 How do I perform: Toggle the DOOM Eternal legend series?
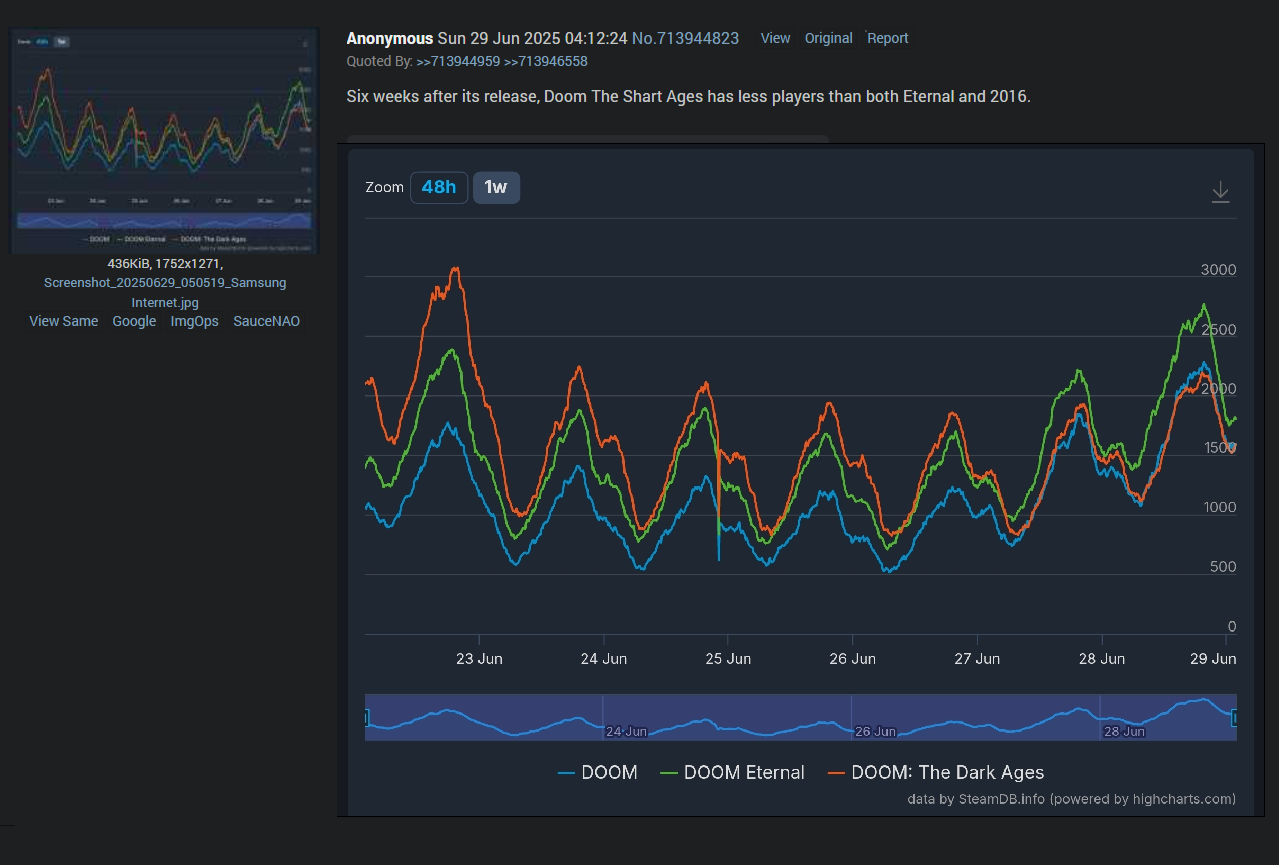point(733,772)
